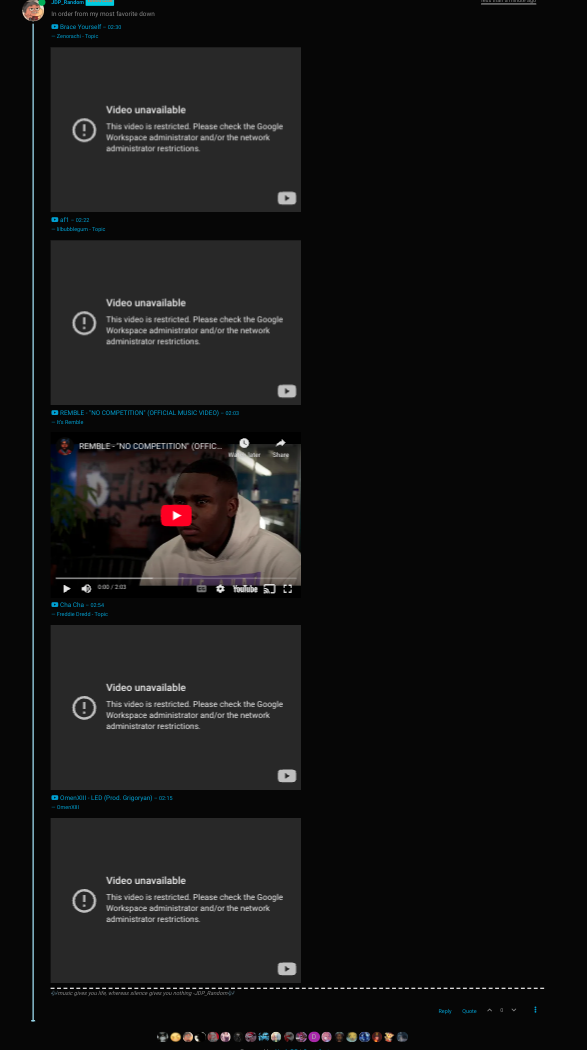This screenshot has width=587, height=1050.
Task: Open the It's Remble channel link
Action: click(x=70, y=423)
